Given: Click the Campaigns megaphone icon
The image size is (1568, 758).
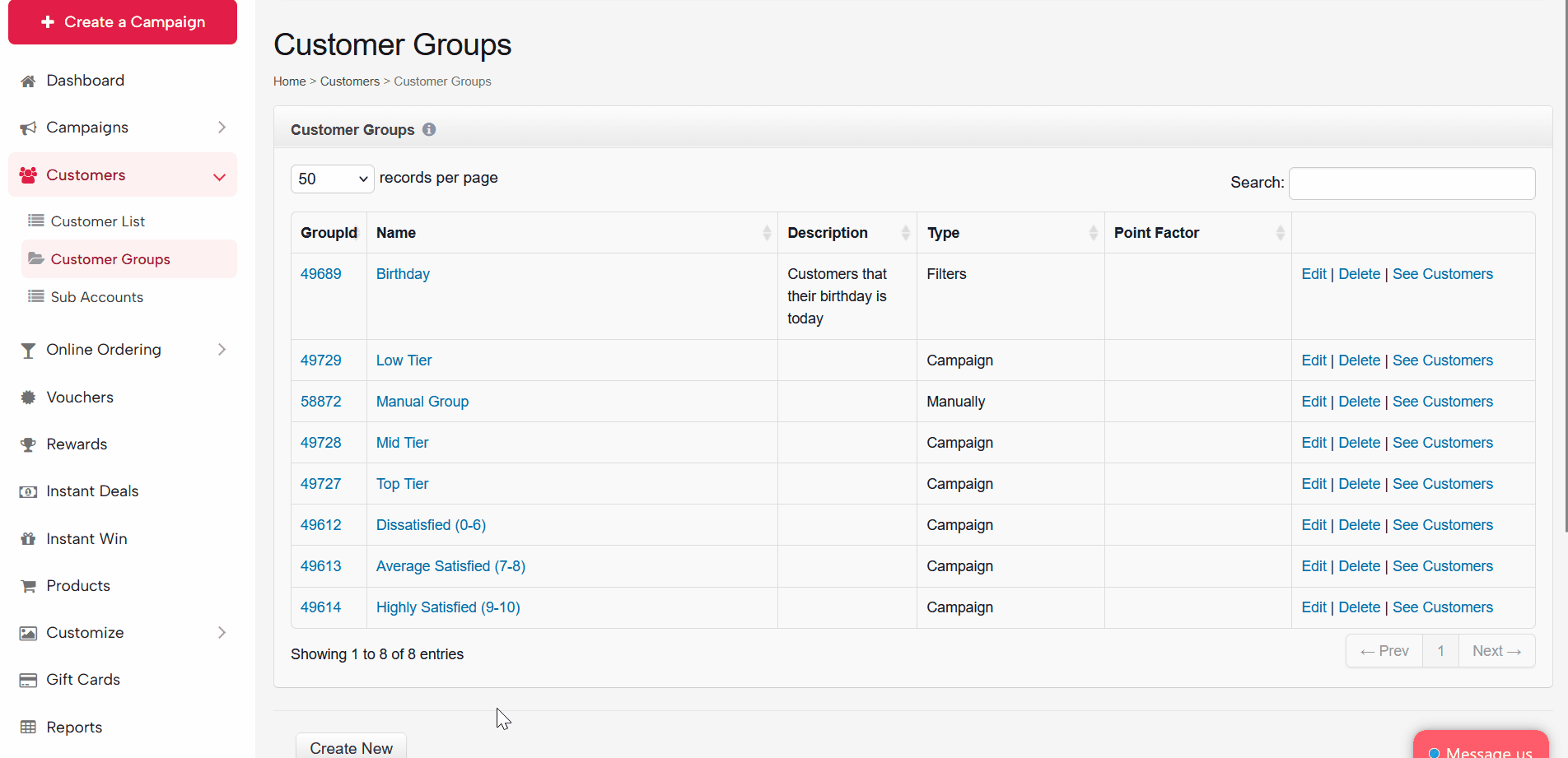Looking at the screenshot, I should [28, 128].
